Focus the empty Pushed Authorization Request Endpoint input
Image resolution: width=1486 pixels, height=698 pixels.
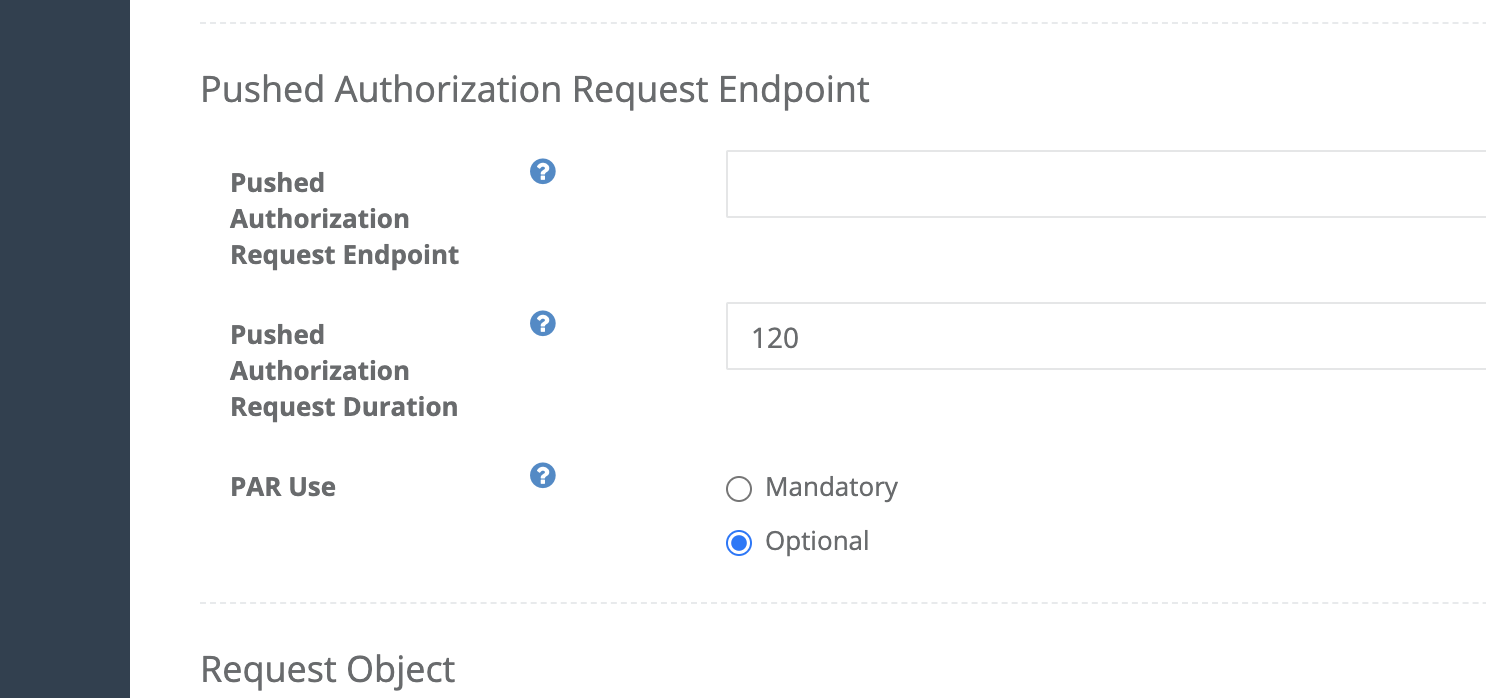1106,184
